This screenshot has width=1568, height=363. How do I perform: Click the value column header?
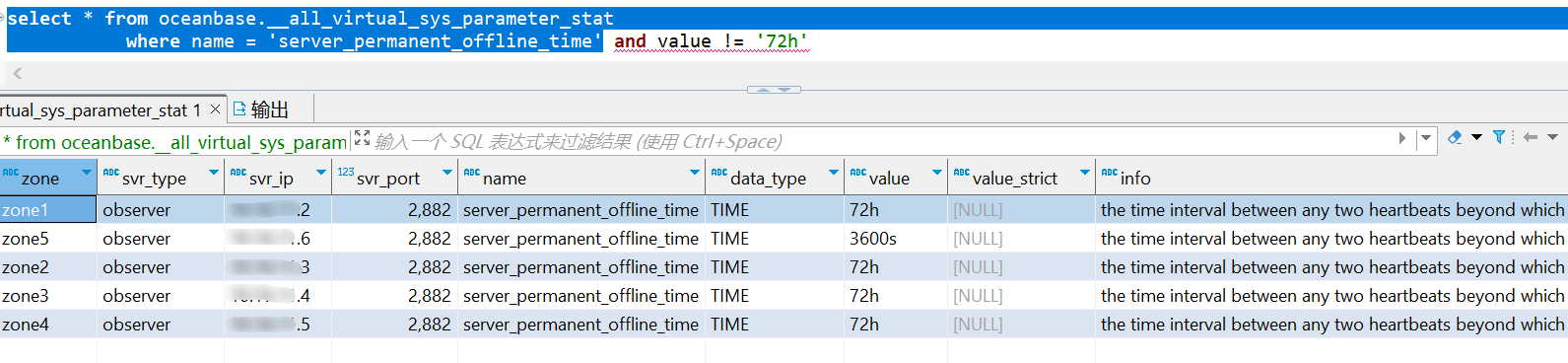pyautogui.click(x=896, y=179)
